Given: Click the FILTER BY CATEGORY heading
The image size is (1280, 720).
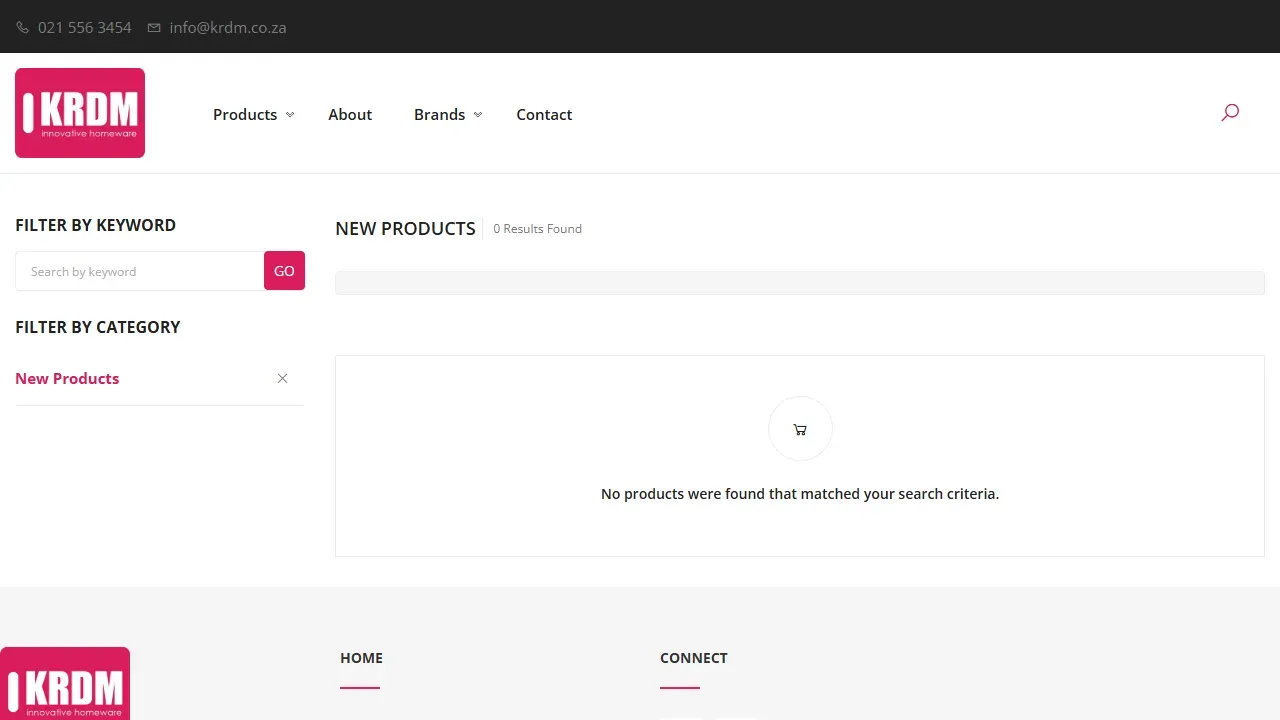Looking at the screenshot, I should (x=98, y=327).
